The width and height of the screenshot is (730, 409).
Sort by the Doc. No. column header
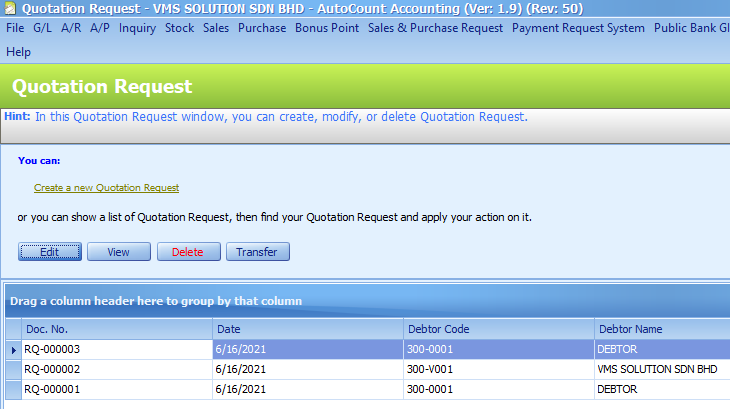117,329
